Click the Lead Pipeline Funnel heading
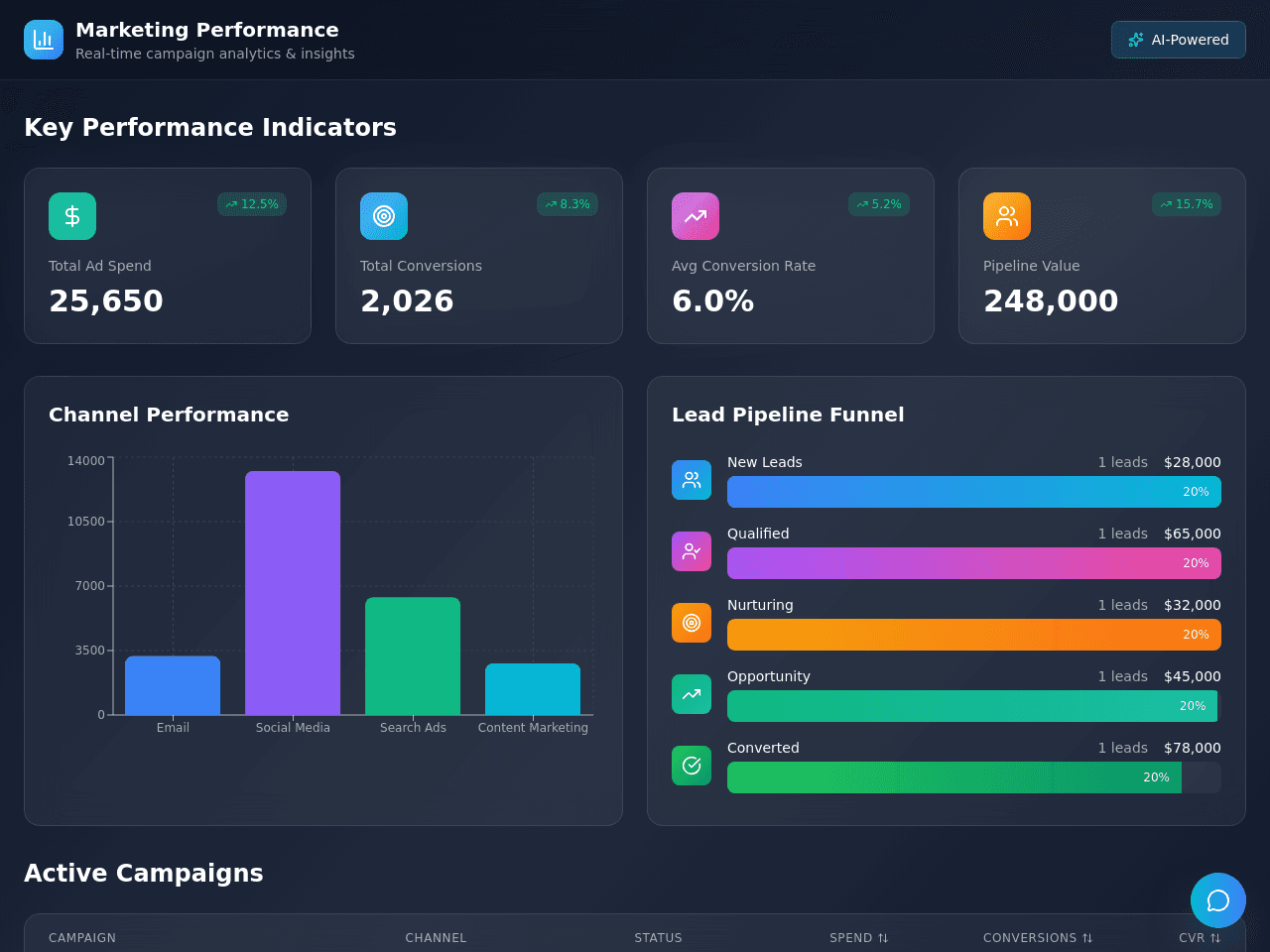This screenshot has width=1270, height=952. click(788, 415)
